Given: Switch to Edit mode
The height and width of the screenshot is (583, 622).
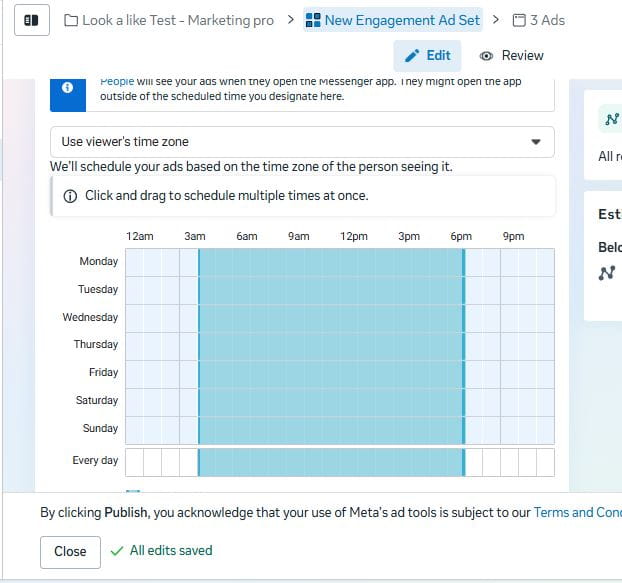Looking at the screenshot, I should pyautogui.click(x=427, y=56).
